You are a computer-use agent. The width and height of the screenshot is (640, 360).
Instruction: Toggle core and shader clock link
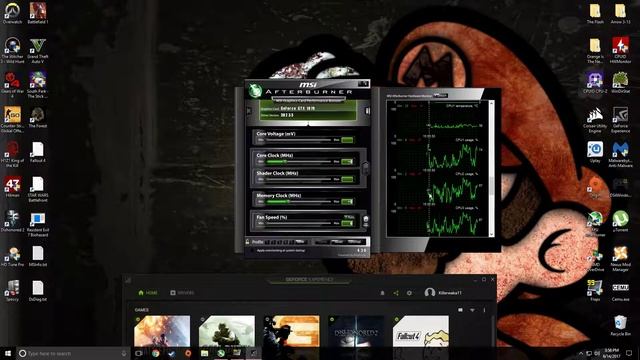[x=365, y=168]
